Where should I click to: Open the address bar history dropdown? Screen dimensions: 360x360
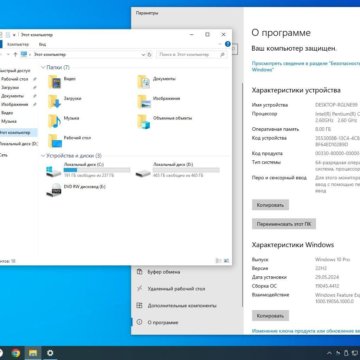143,54
